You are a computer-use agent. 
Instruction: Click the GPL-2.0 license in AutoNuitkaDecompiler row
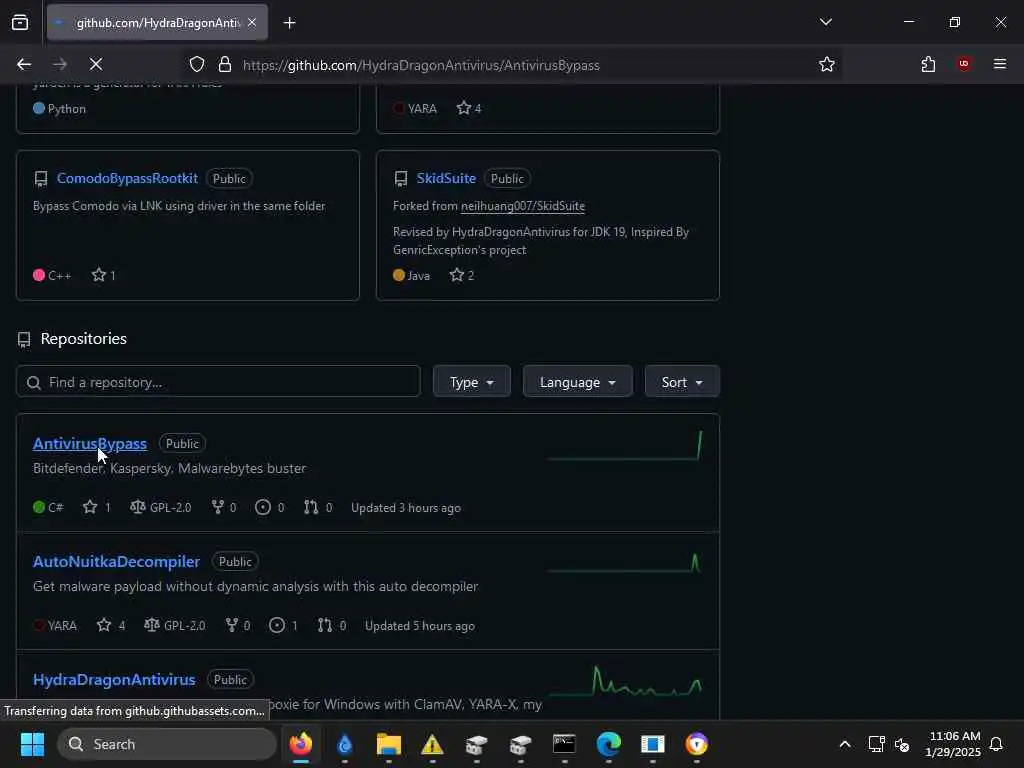pyautogui.click(x=175, y=626)
